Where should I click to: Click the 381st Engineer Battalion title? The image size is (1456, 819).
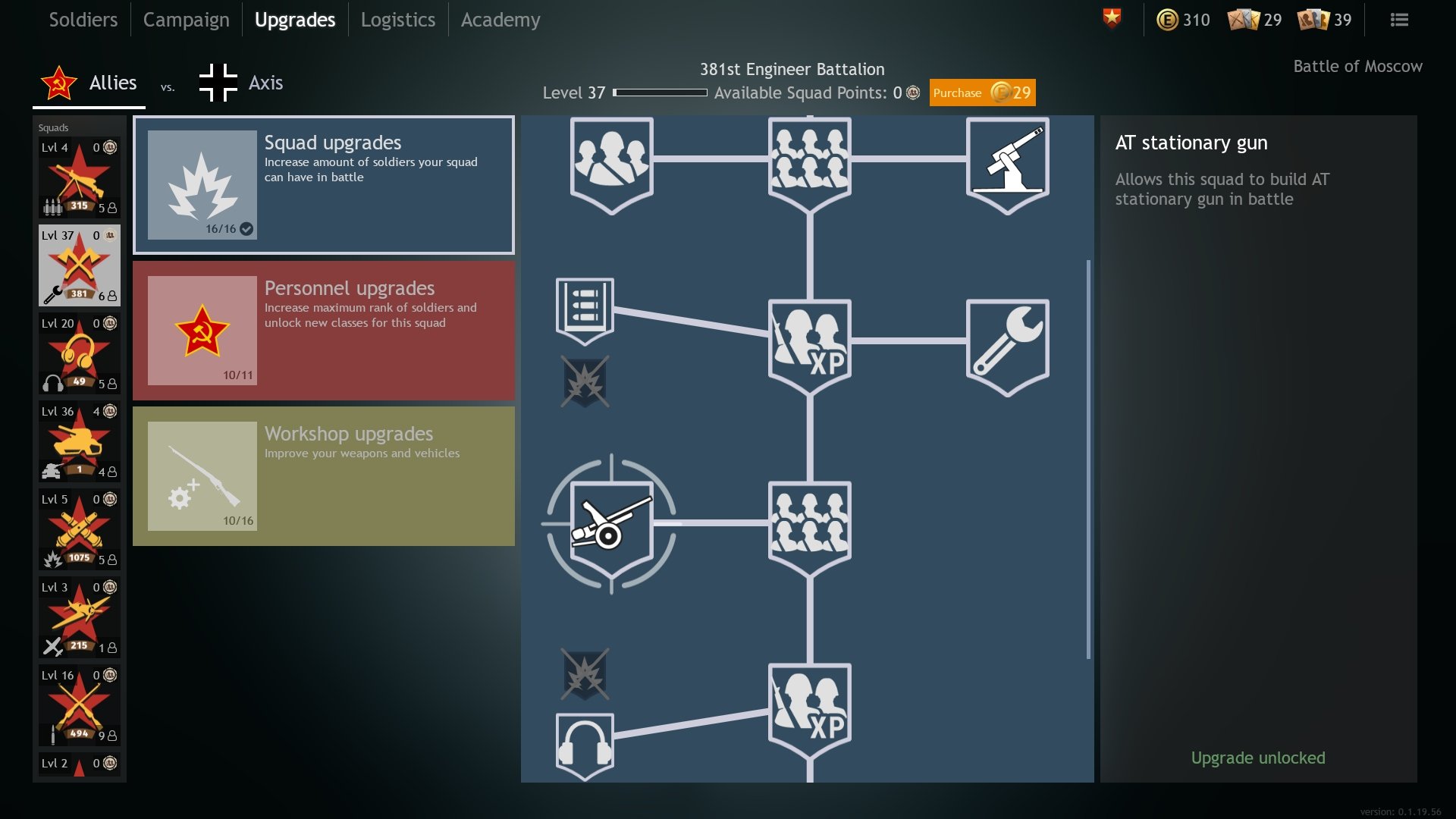point(792,69)
